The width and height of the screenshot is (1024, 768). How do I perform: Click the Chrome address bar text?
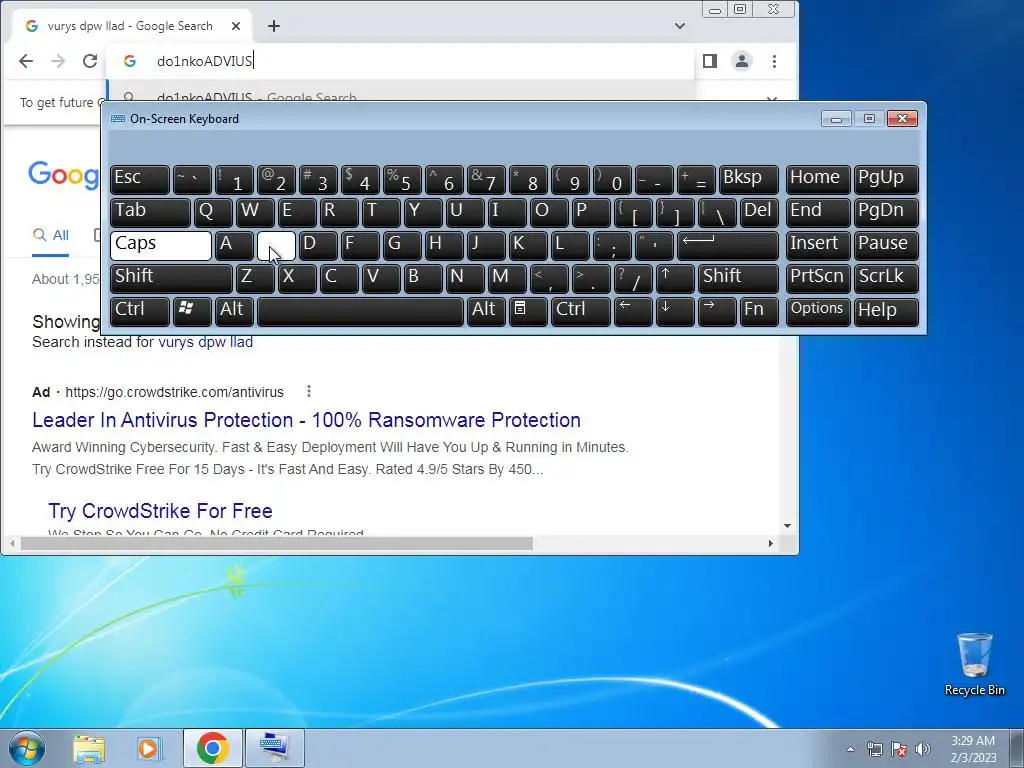coord(204,61)
